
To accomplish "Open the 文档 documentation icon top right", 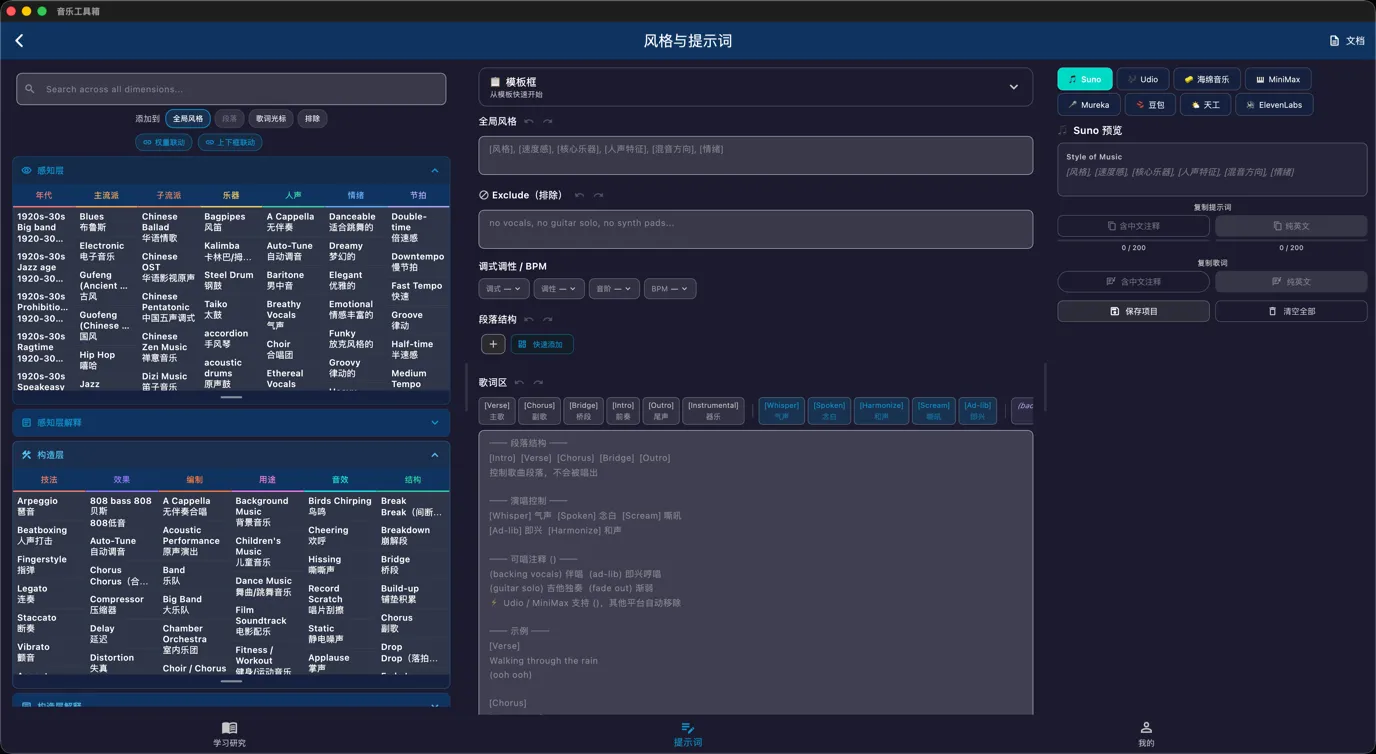I will tap(1345, 38).
